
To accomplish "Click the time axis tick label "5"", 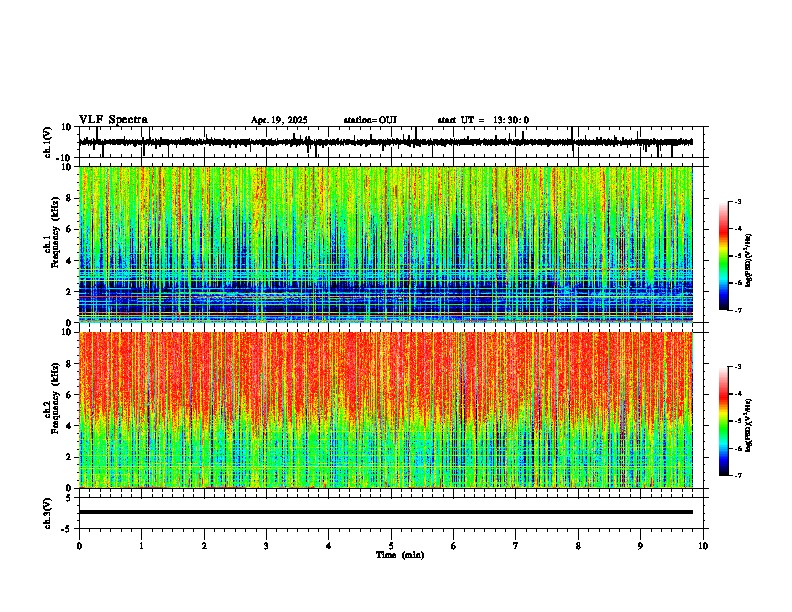I will coord(391,546).
